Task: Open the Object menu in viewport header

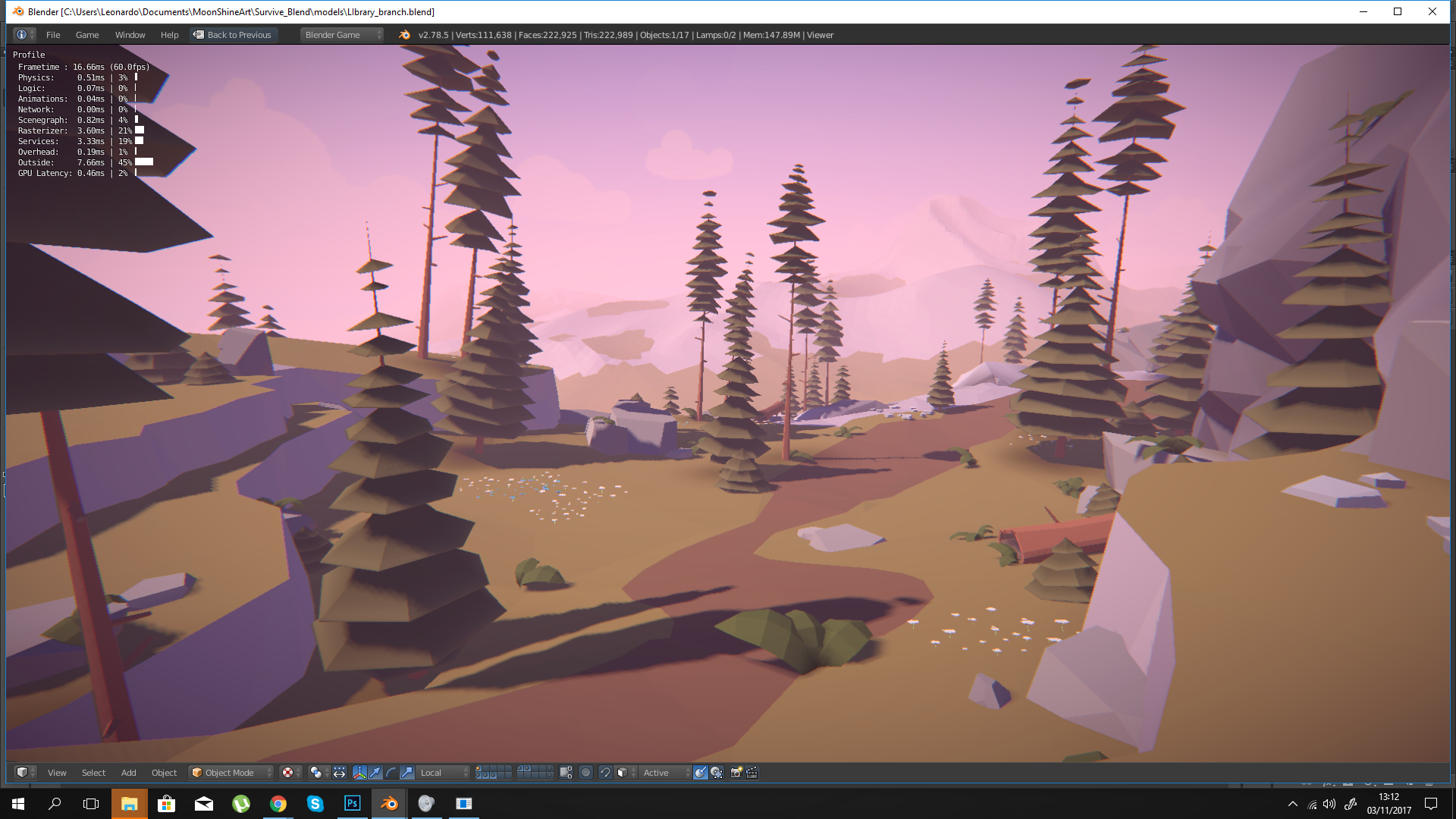Action: (164, 773)
